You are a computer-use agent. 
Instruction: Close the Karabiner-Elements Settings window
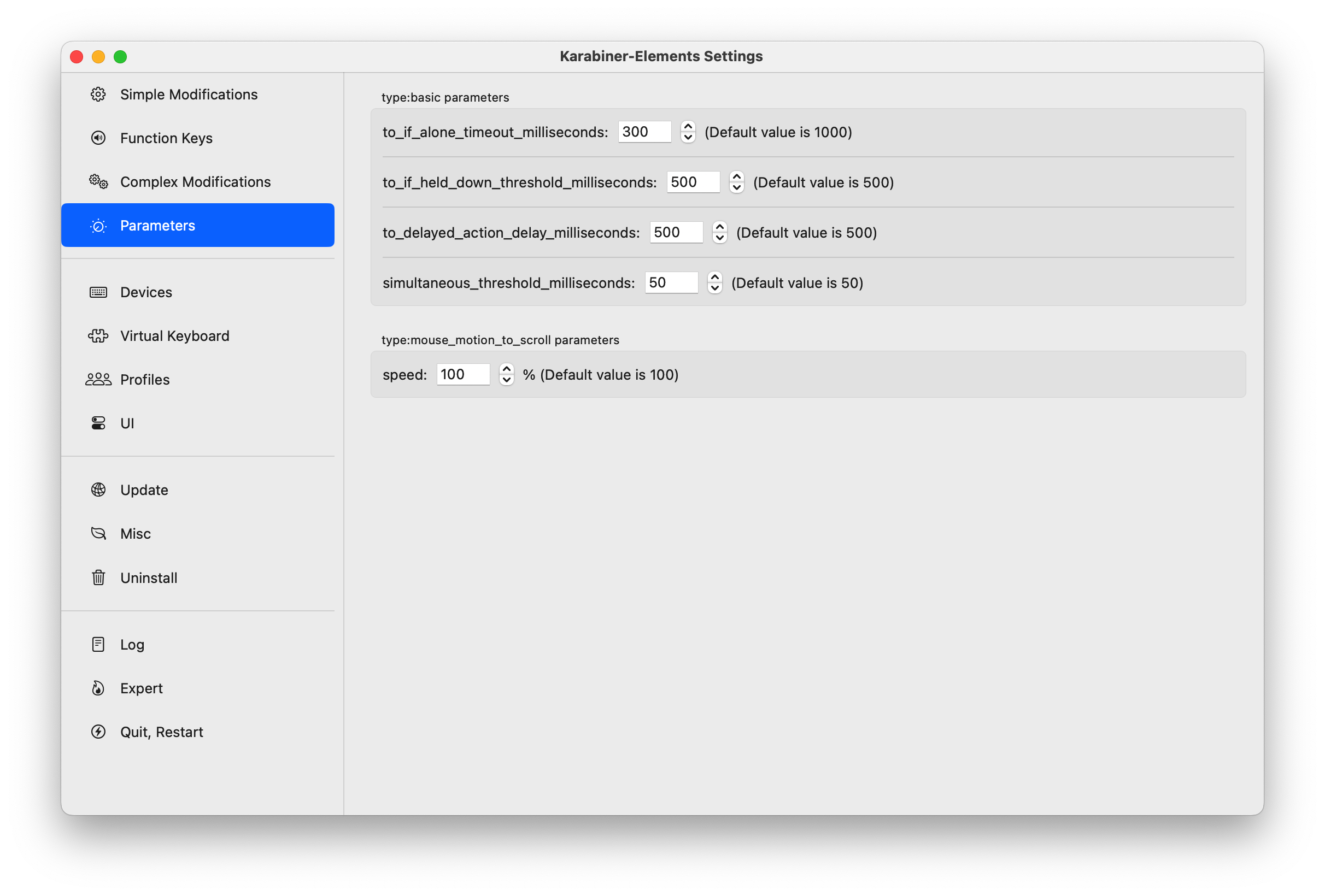tap(77, 57)
